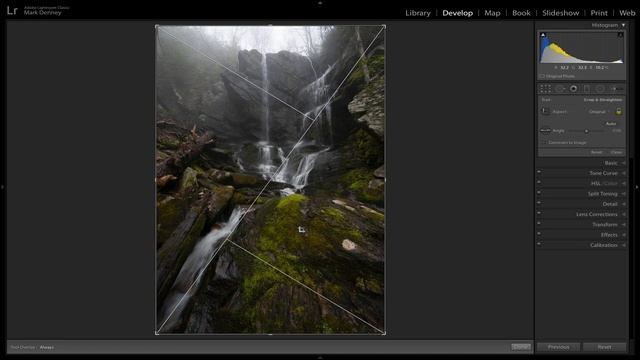Screen dimensions: 640x360
Task: Pick the Crop Frame tool beside Aspect
Action: (x=545, y=111)
